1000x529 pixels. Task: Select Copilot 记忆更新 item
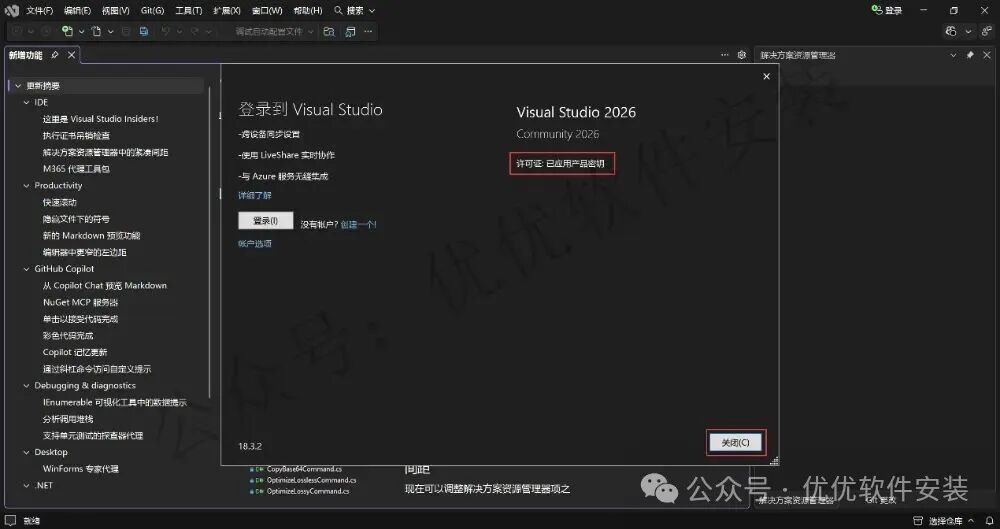click(75, 352)
